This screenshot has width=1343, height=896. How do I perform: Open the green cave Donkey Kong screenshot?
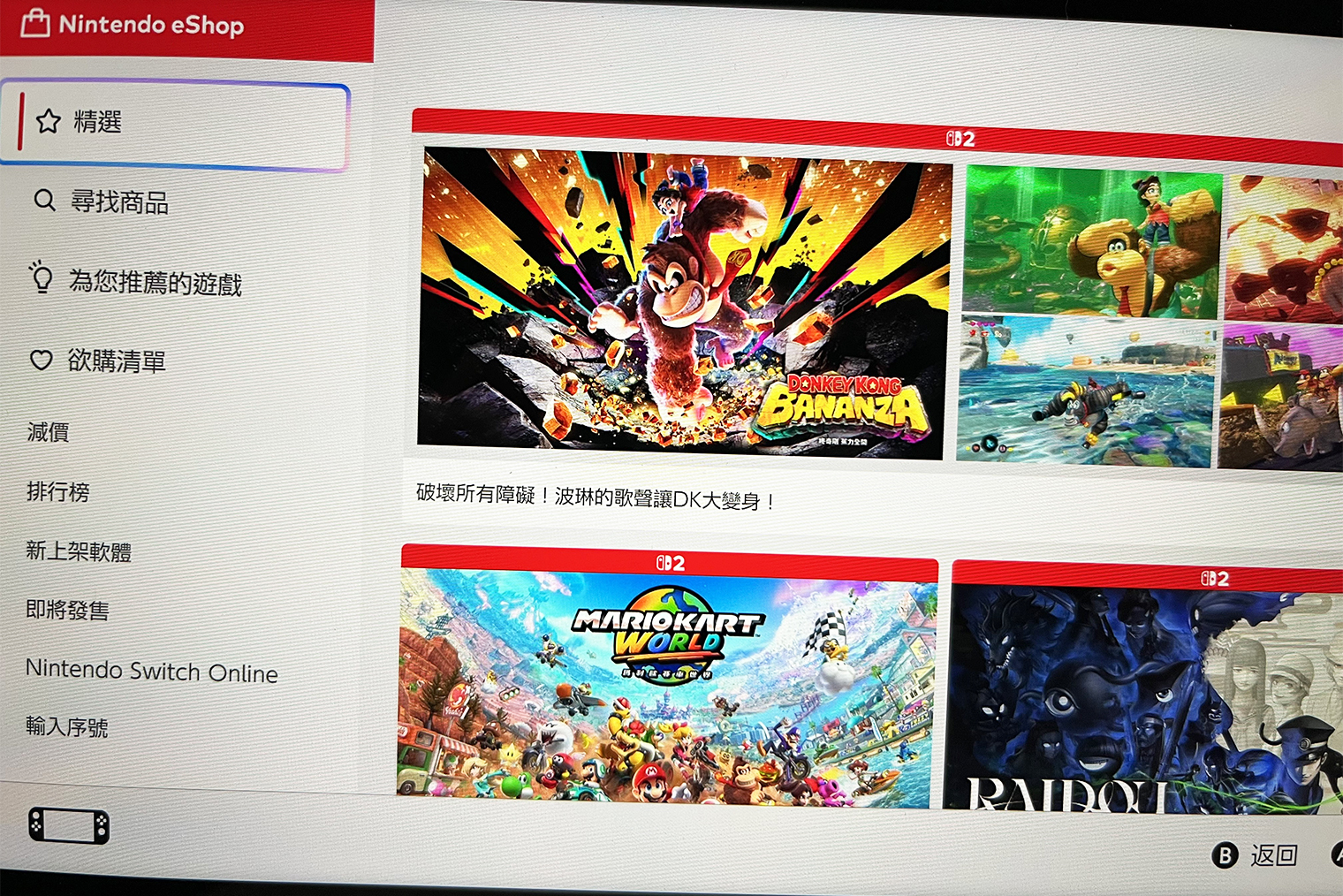tap(1093, 240)
